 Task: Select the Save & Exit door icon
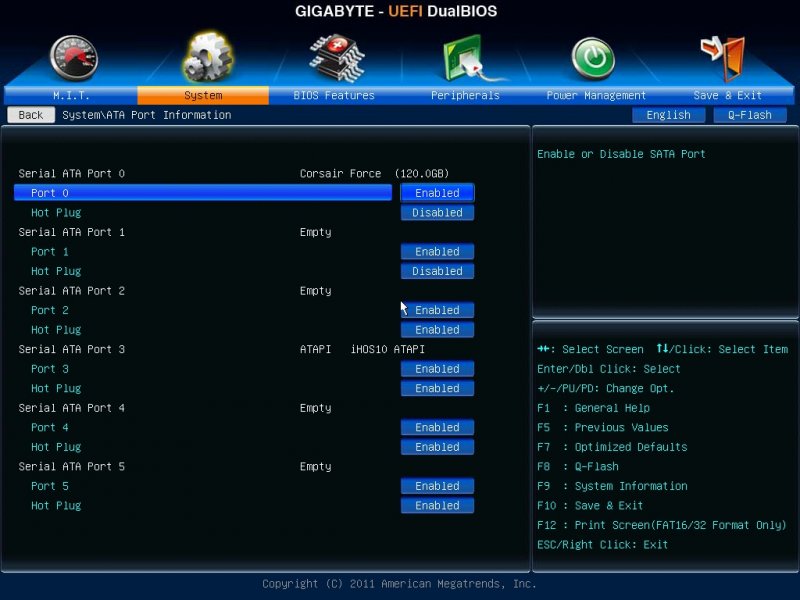point(722,58)
